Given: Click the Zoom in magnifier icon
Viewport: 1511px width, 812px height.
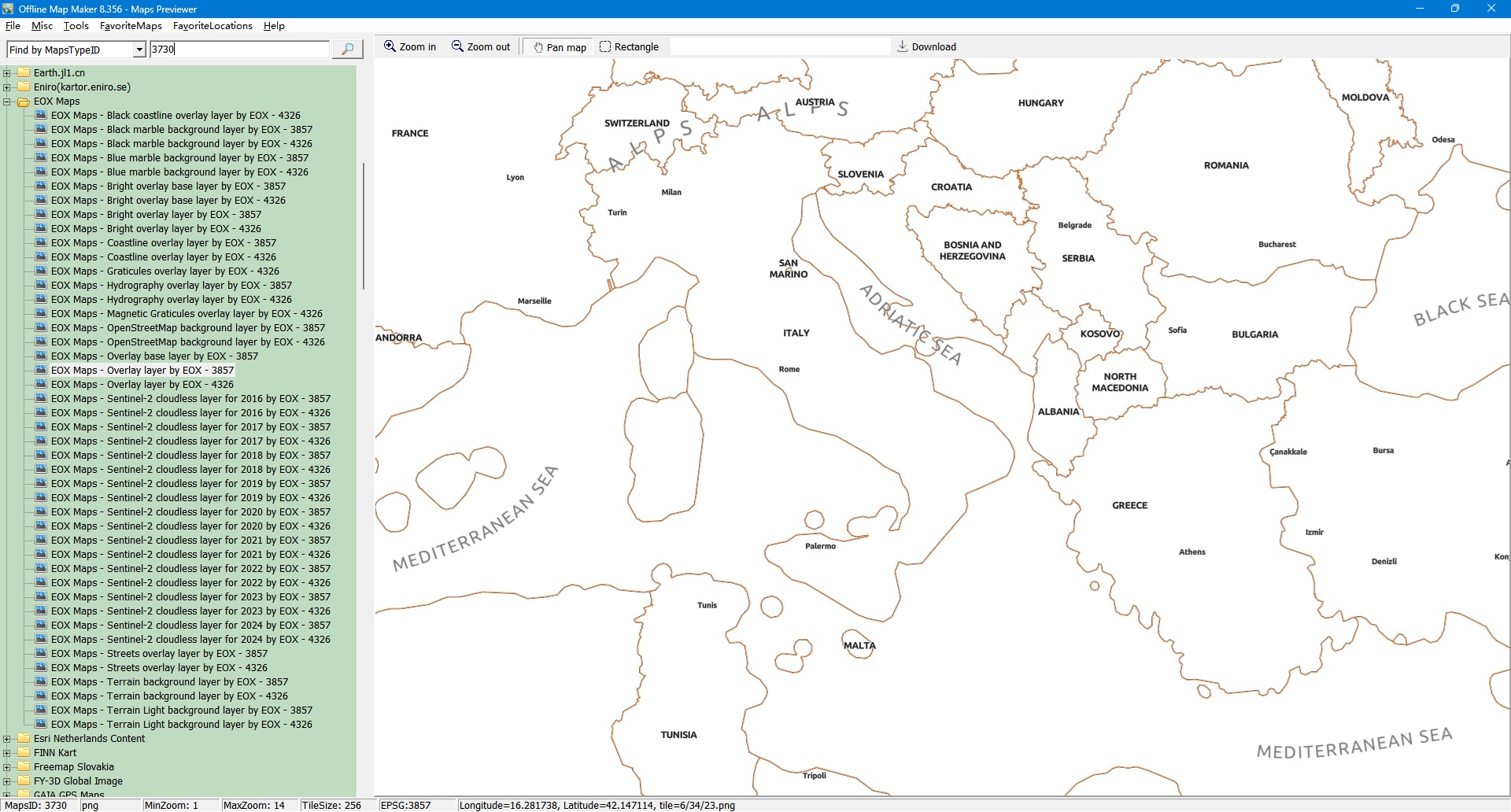Looking at the screenshot, I should pyautogui.click(x=390, y=46).
